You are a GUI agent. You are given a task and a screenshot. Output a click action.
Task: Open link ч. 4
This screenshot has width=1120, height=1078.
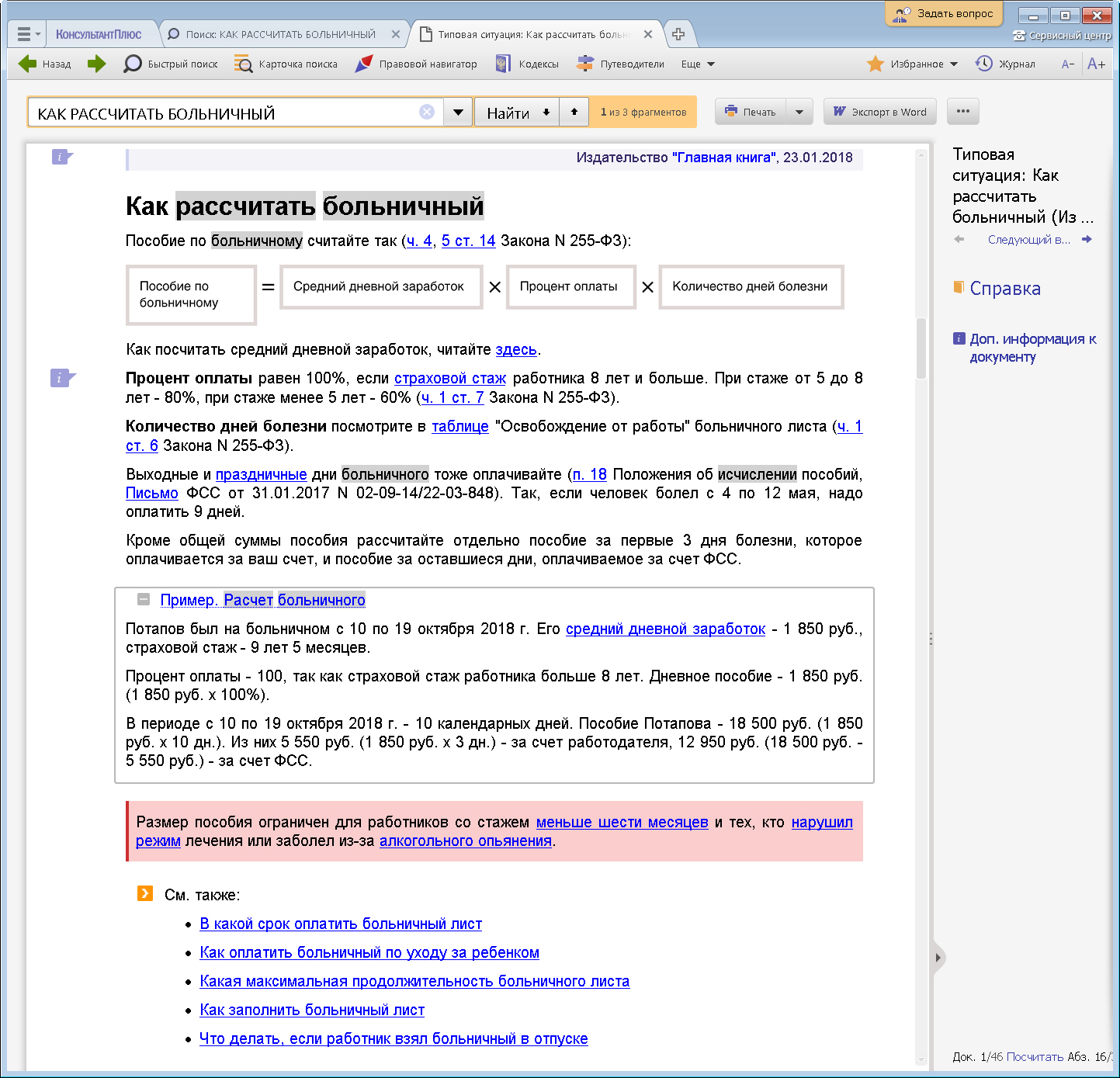[420, 241]
